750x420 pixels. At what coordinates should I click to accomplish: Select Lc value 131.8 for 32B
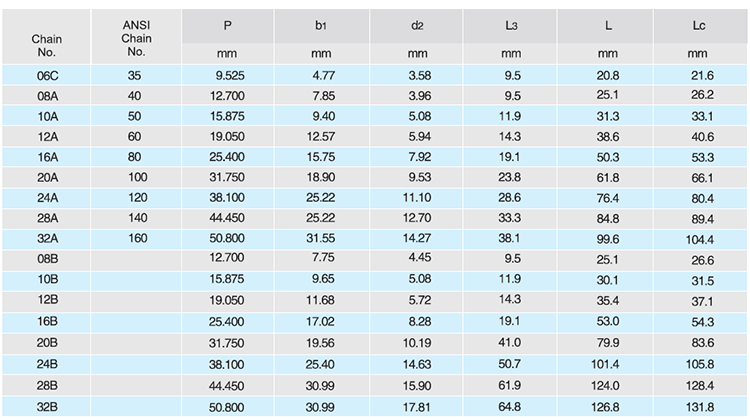click(700, 407)
